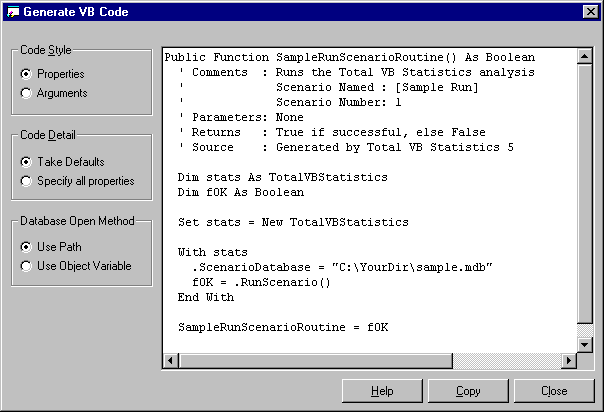Click the 'Dim fOK As Boolean' line
Image resolution: width=604 pixels, height=412 pixels.
pos(241,193)
